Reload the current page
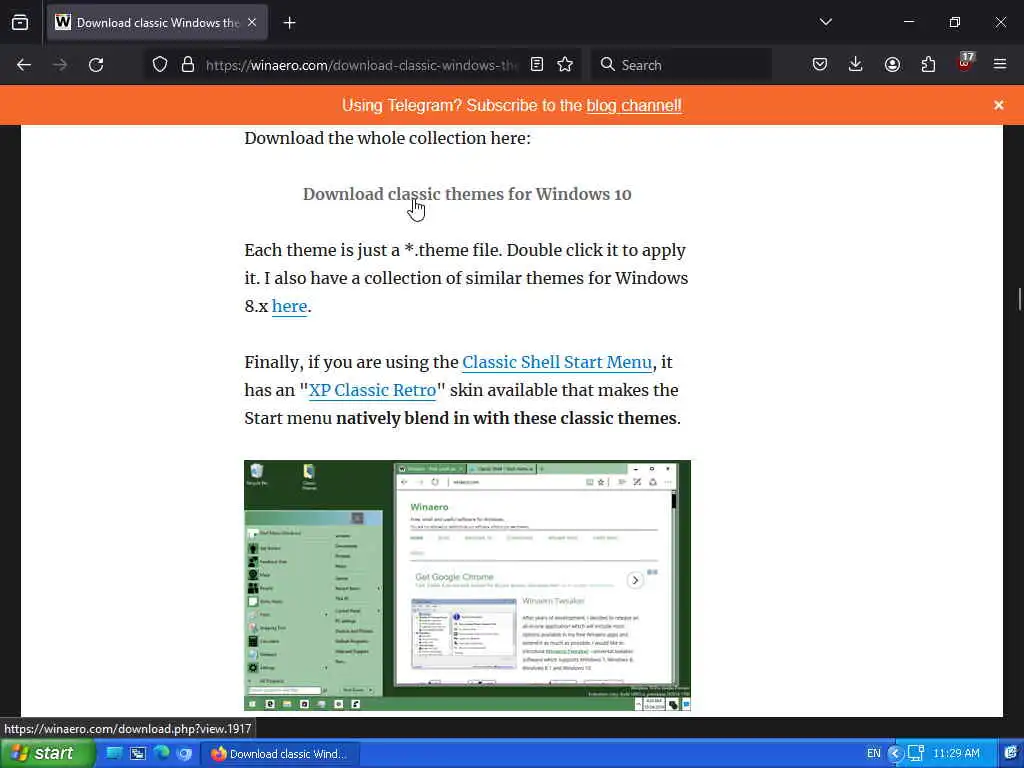This screenshot has height=768, width=1024. (x=96, y=65)
